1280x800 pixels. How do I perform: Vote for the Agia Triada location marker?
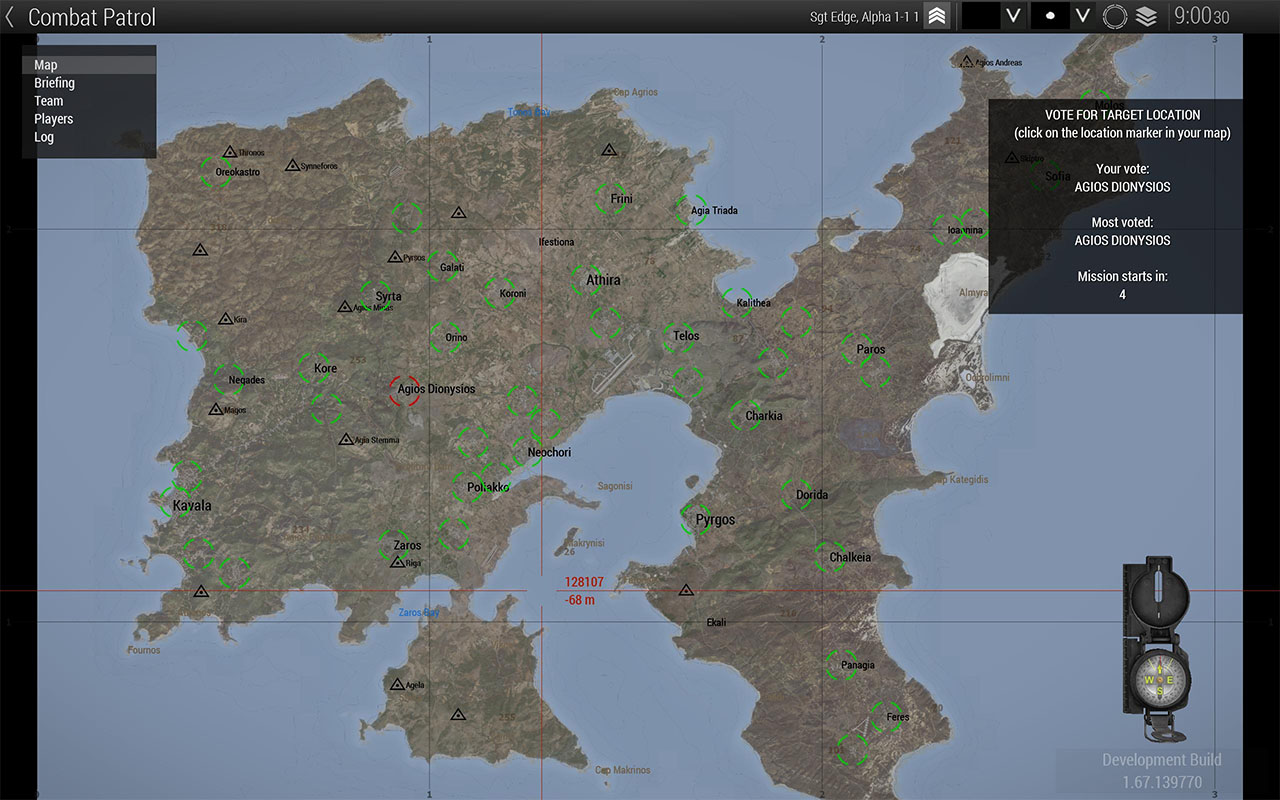click(x=691, y=210)
